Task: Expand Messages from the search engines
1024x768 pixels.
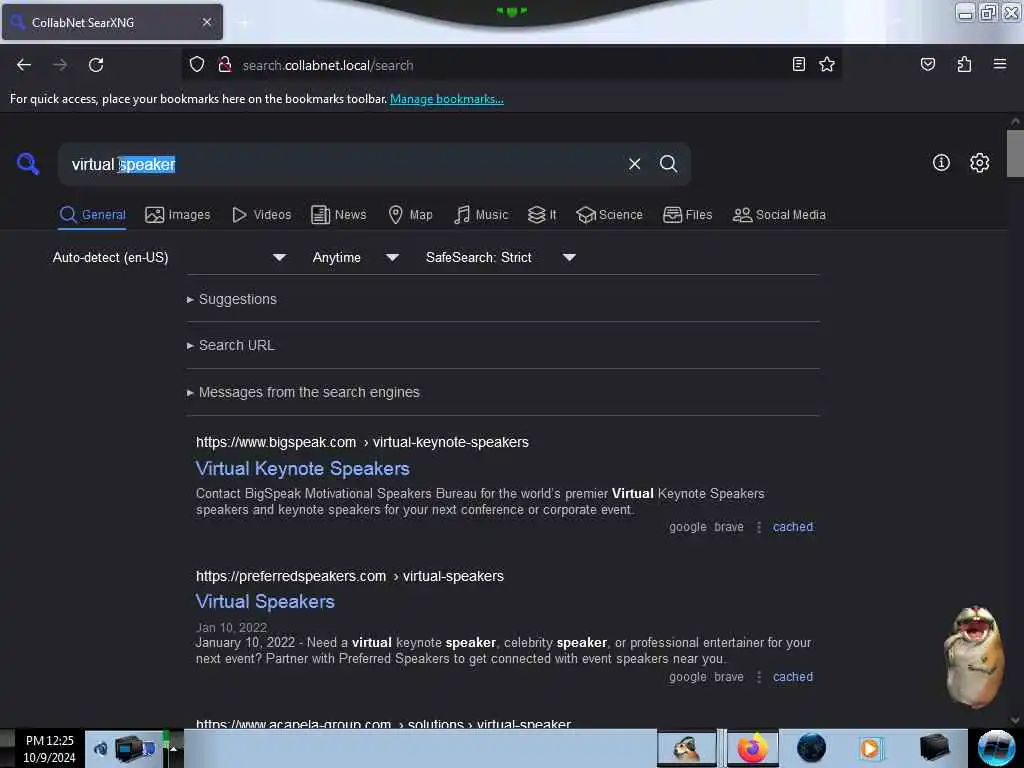Action: click(x=303, y=392)
